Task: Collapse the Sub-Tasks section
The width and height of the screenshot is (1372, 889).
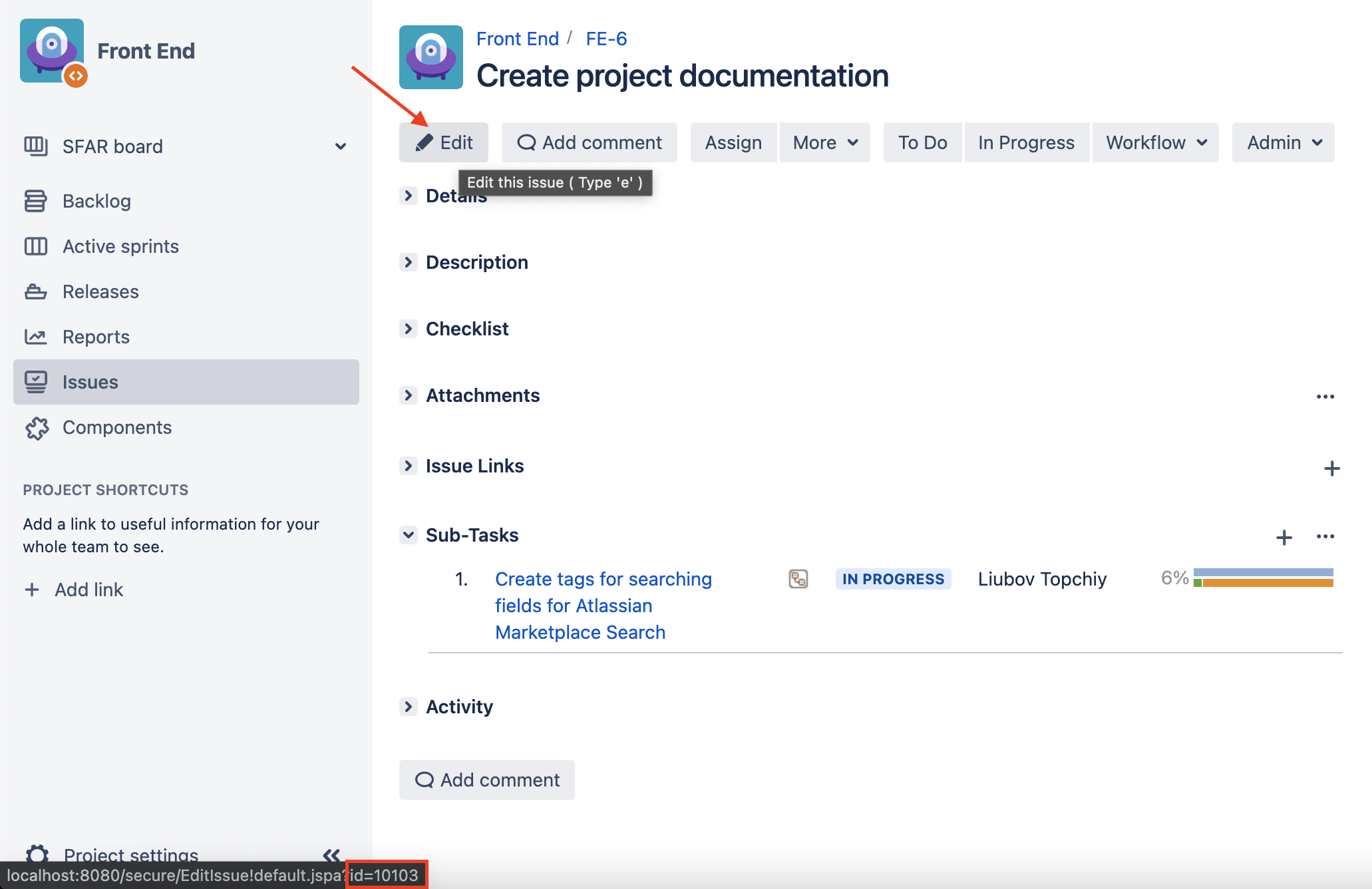Action: click(x=408, y=535)
